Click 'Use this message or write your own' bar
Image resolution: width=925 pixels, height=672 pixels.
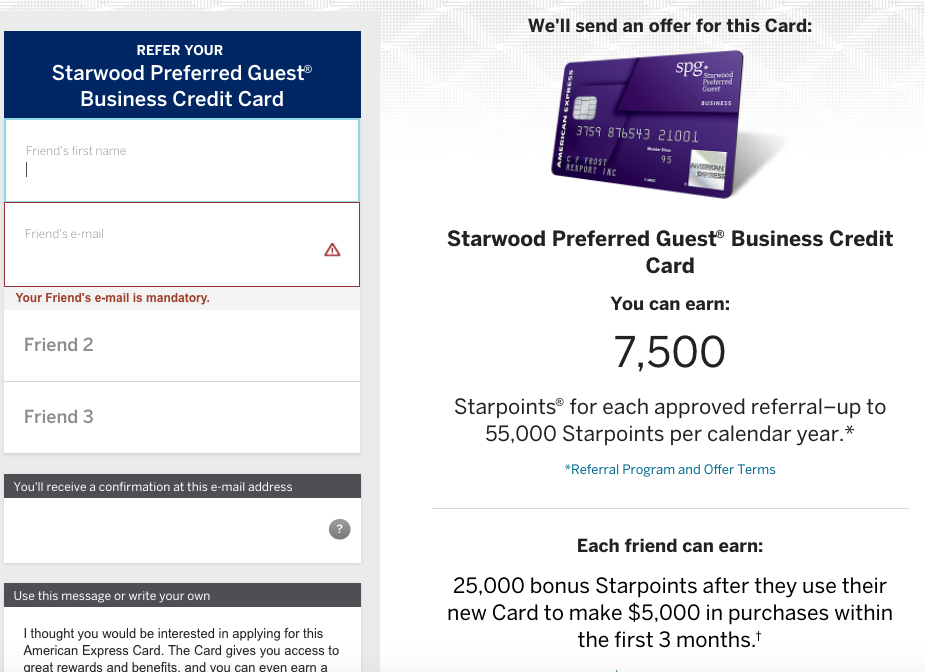pos(182,595)
